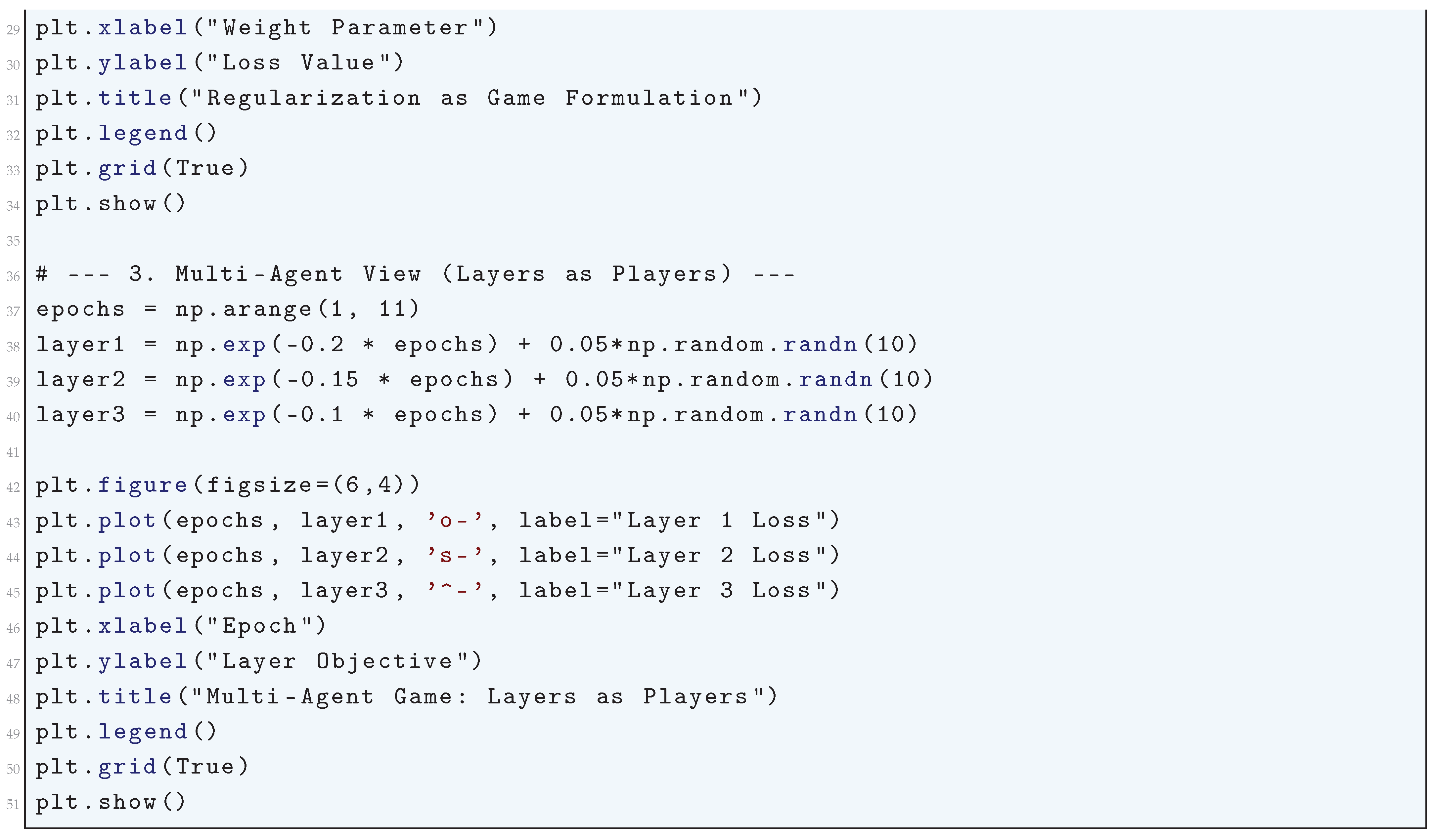Click the xlabel "Epoch" line

pyautogui.click(x=181, y=626)
